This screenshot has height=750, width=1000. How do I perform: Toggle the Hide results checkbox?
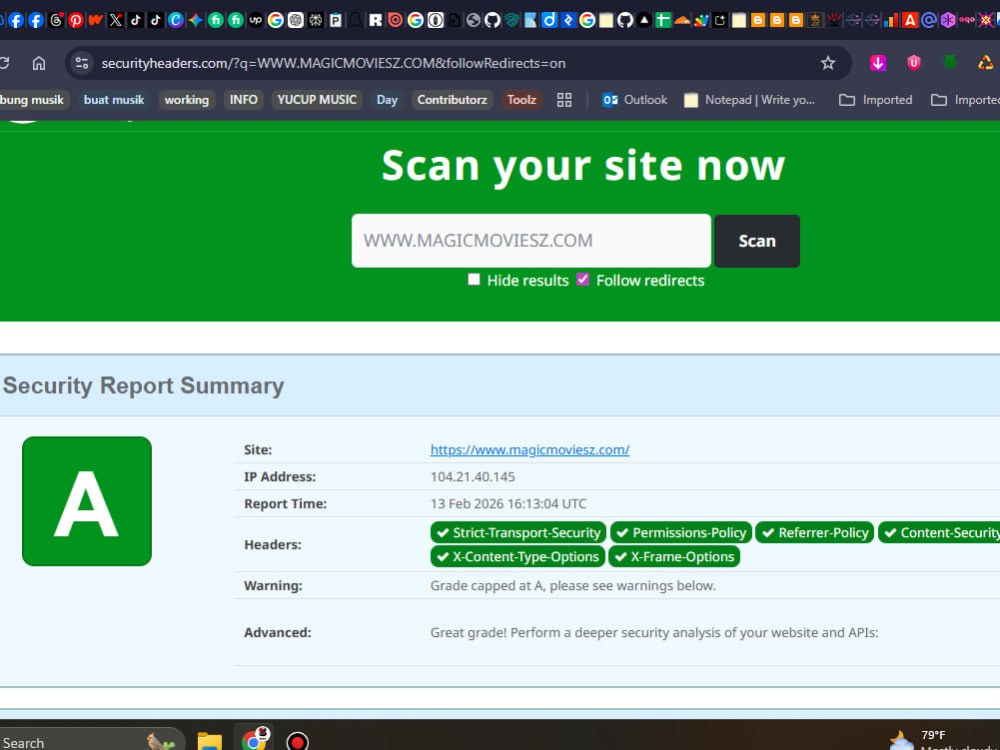[x=474, y=279]
